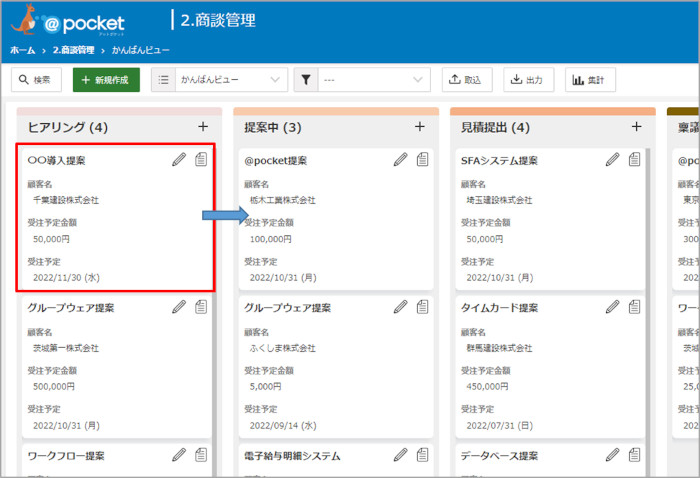Edit the 電子給与明細システム card

[x=400, y=455]
